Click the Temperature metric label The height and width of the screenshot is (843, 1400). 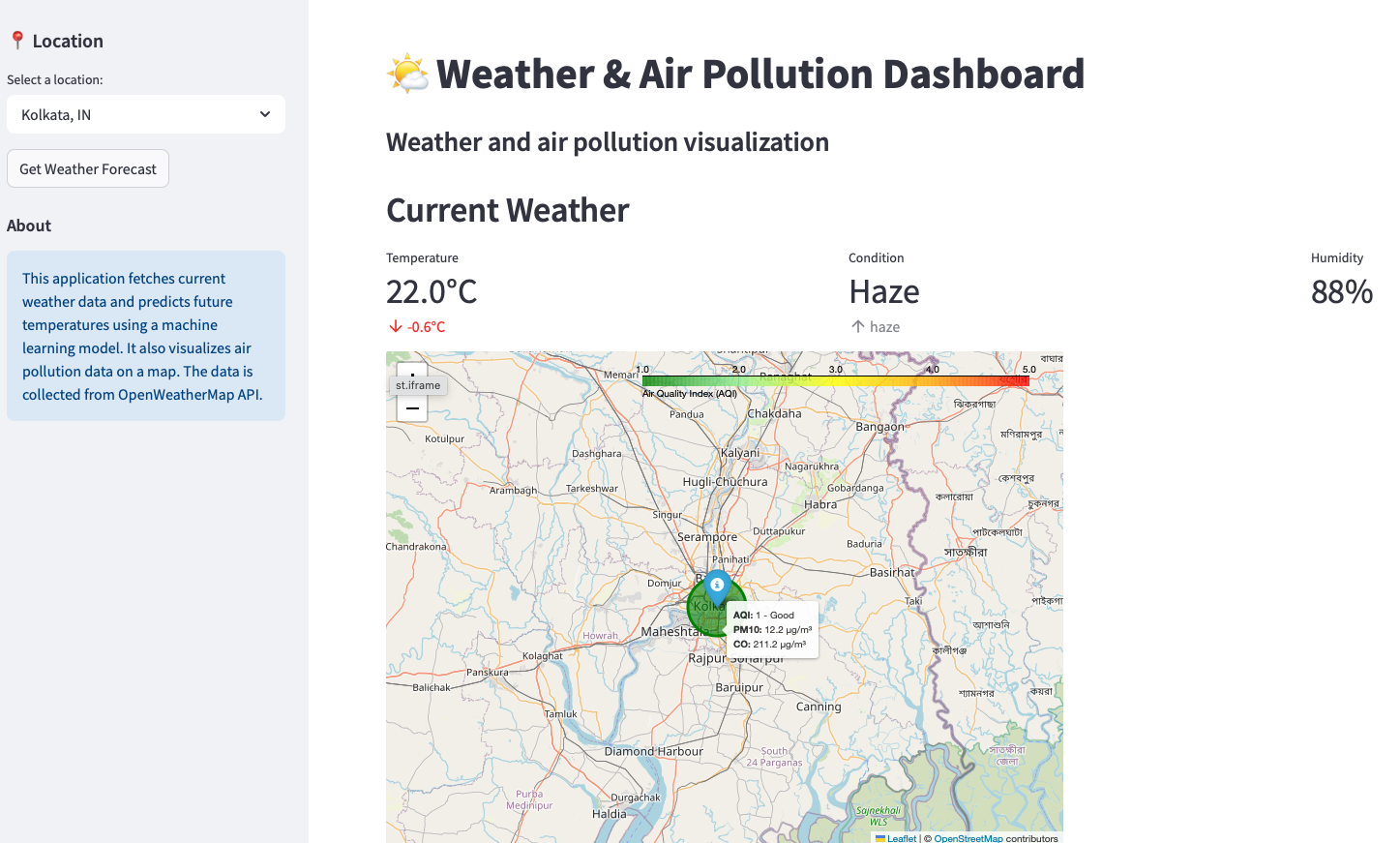click(x=422, y=257)
